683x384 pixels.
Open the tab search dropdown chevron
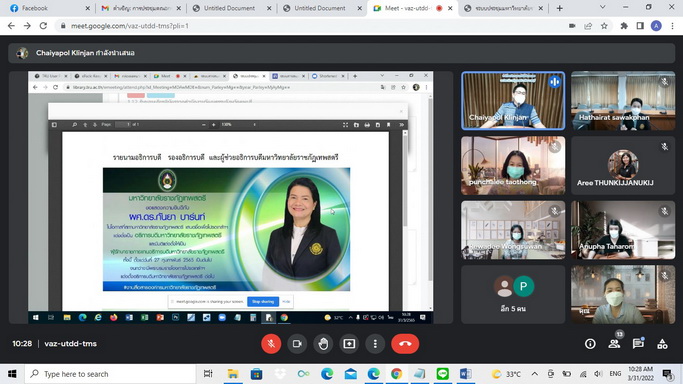pyautogui.click(x=602, y=7)
